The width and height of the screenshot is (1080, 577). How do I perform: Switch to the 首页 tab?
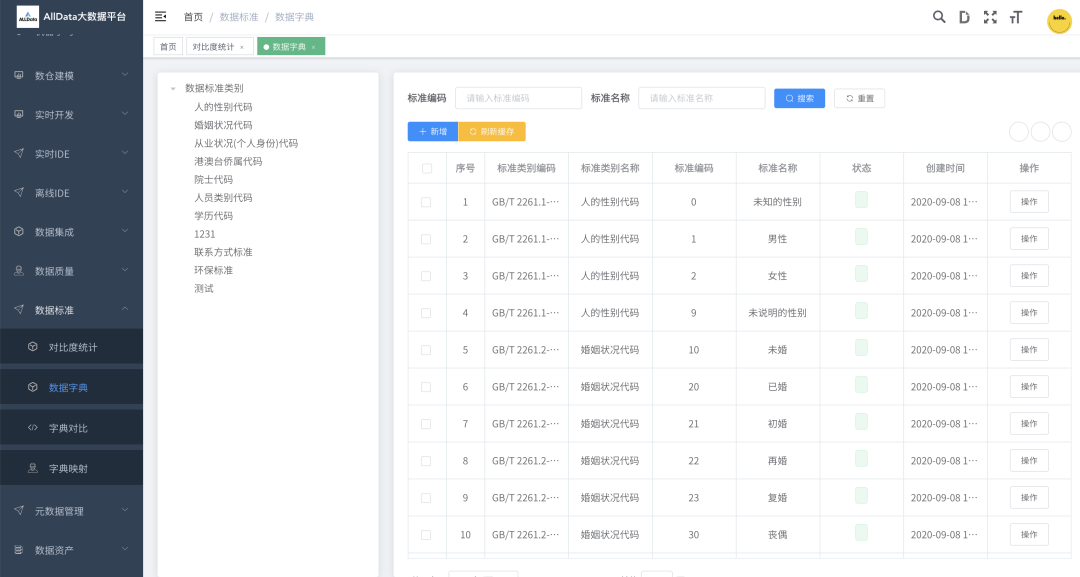coord(168,47)
